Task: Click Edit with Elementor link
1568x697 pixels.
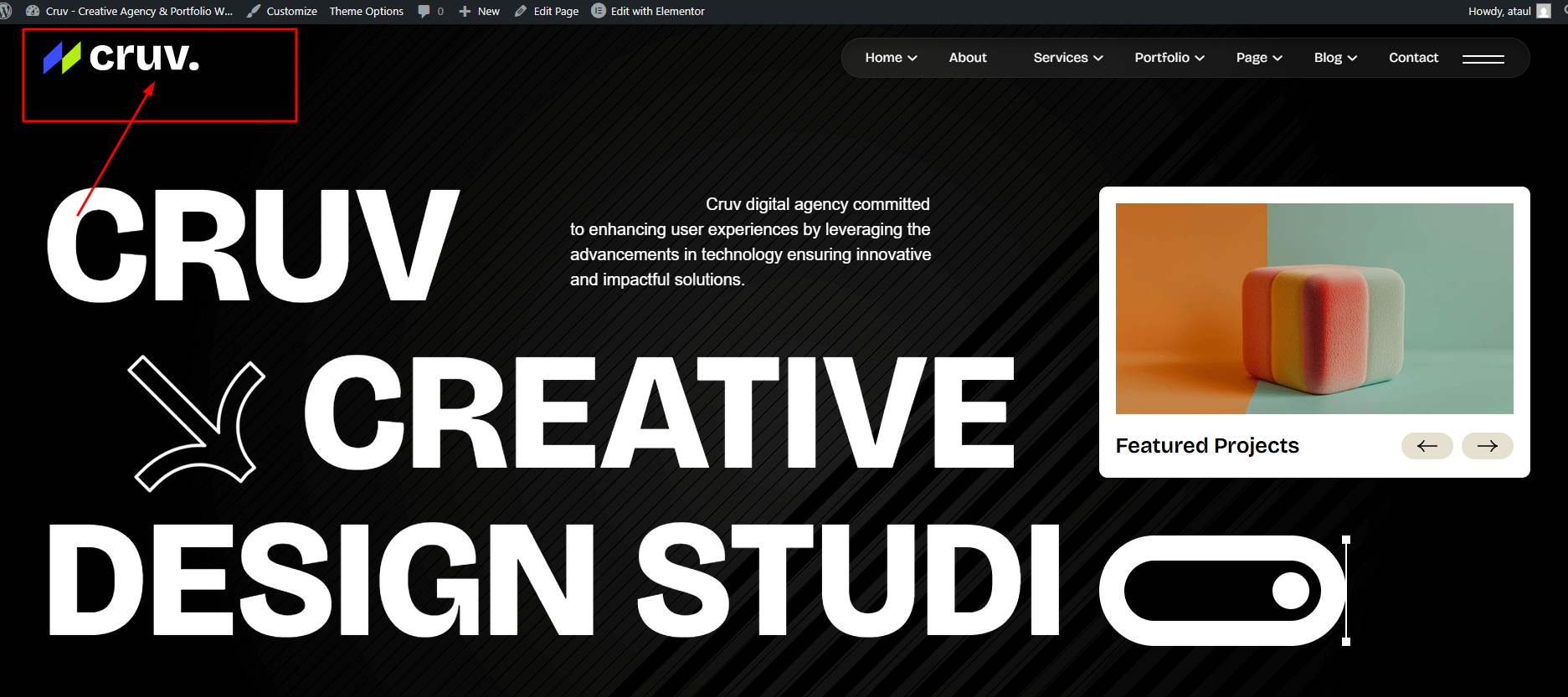Action: [x=657, y=11]
